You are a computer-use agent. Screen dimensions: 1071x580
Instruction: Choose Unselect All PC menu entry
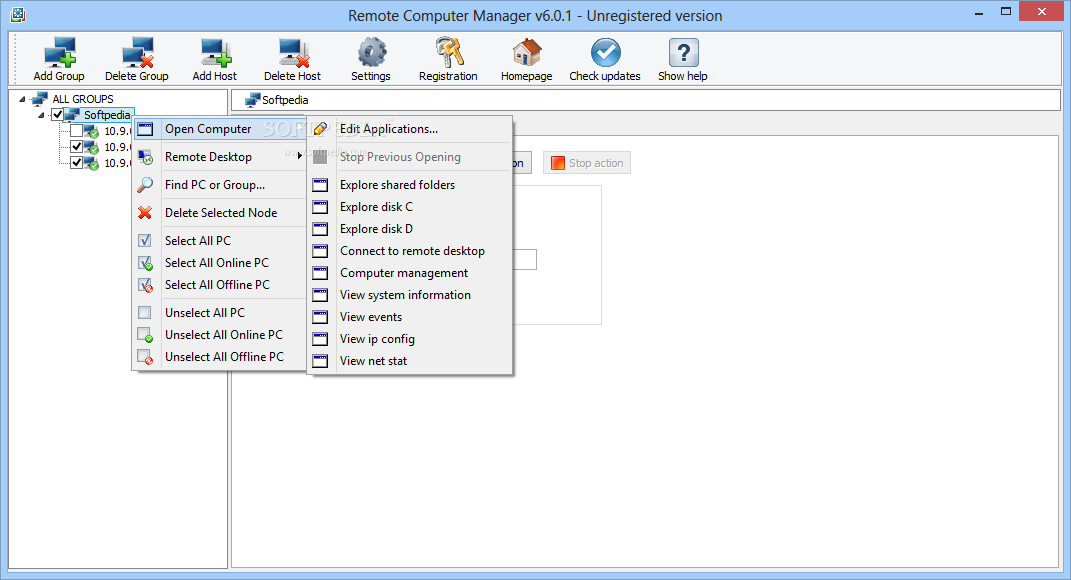point(220,313)
